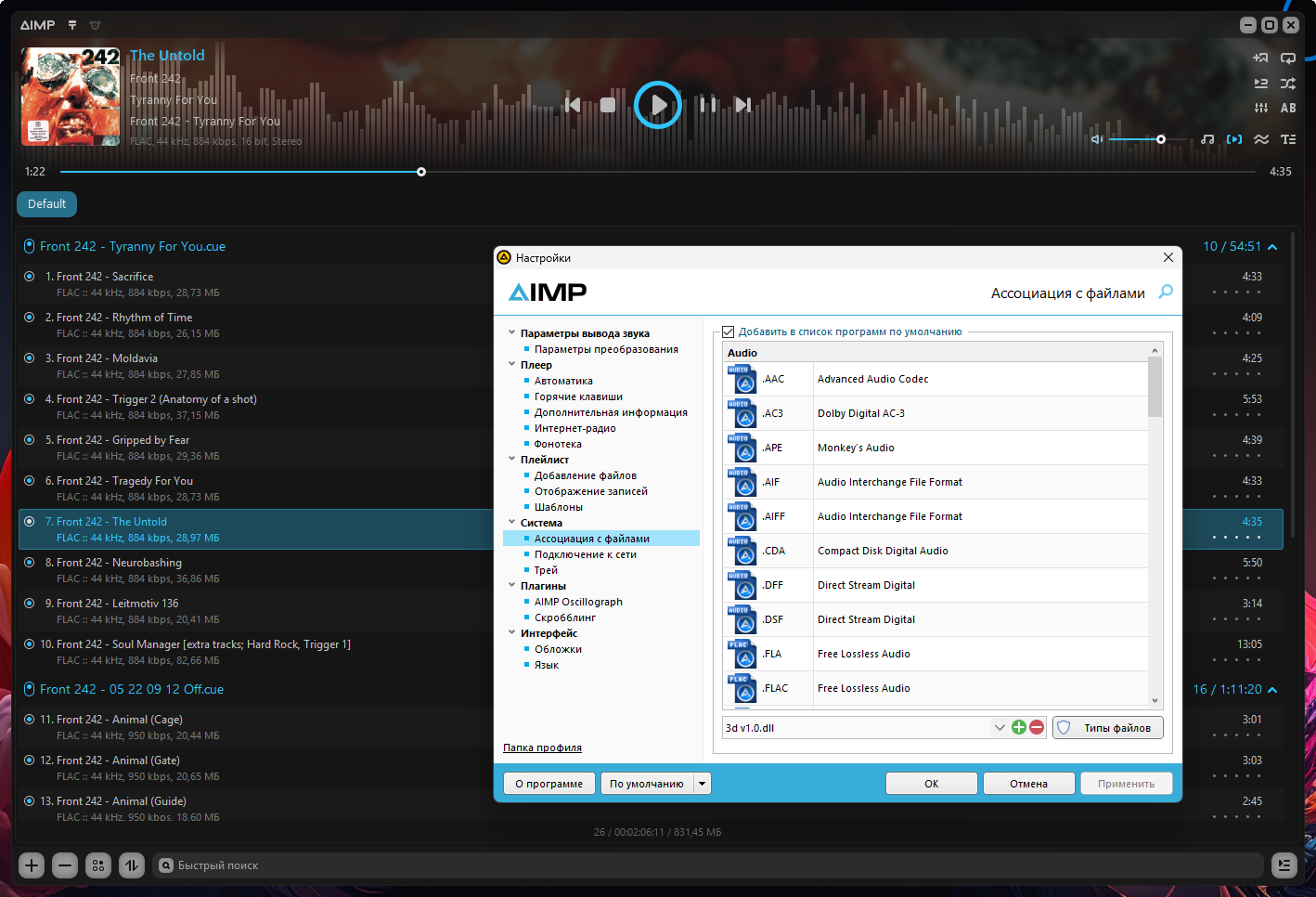Screen dimensions: 1316x897
Task: Click the .CDA file type icon
Action: pos(742,552)
